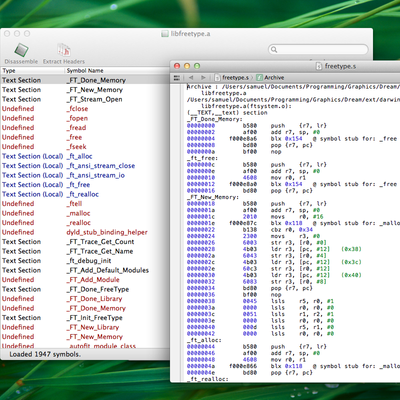400x400 pixels.
Task: Select the undefined _fseek symbol
Action: pyautogui.click(x=85, y=147)
